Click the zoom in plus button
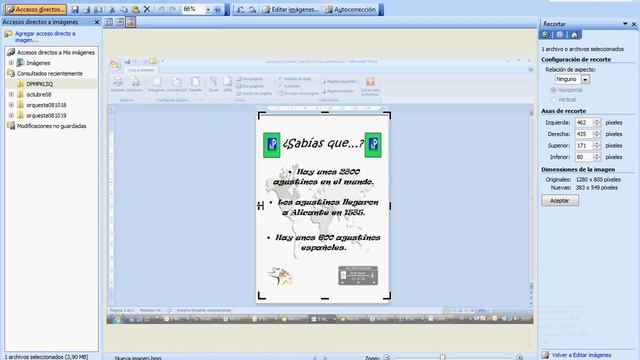The image size is (640, 360). point(520,357)
